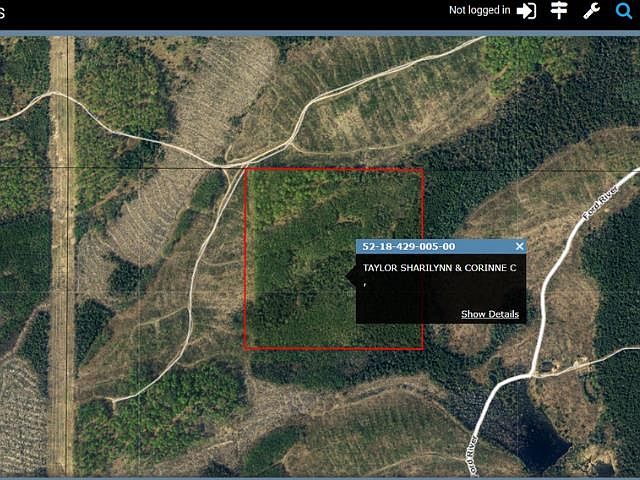Image resolution: width=640 pixels, height=480 pixels.
Task: Close the parcel info popup
Action: point(519,246)
